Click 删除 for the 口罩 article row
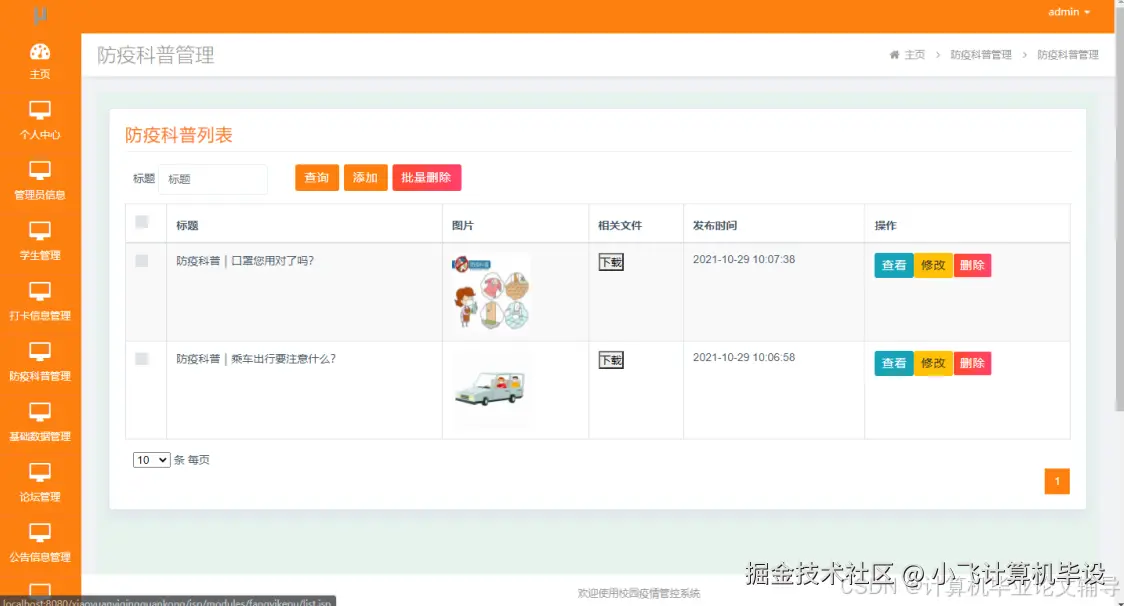This screenshot has height=606, width=1124. click(x=972, y=265)
